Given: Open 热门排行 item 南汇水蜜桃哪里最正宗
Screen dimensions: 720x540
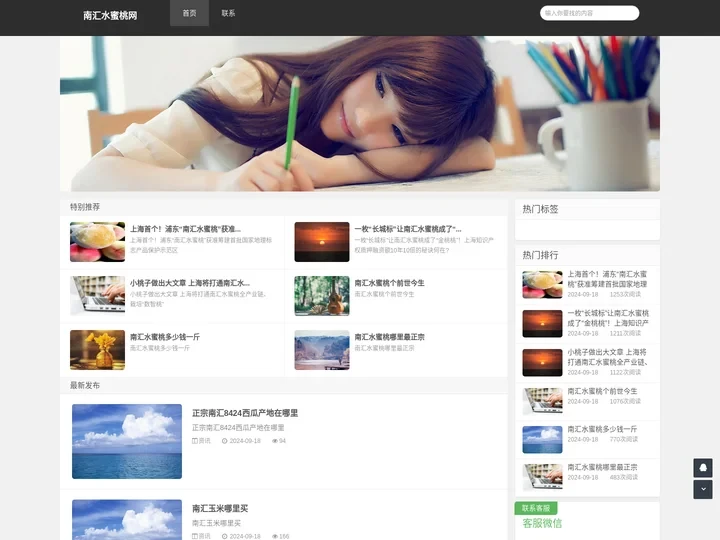Looking at the screenshot, I should (x=602, y=467).
